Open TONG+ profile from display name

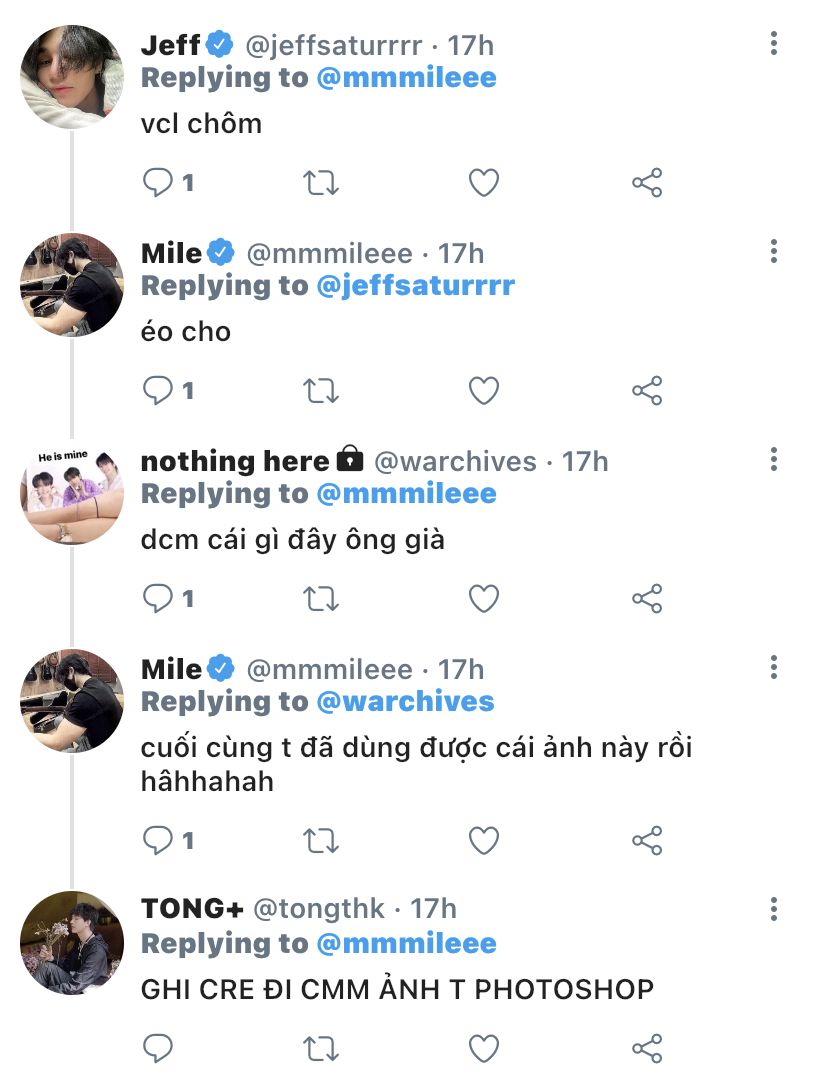point(192,908)
